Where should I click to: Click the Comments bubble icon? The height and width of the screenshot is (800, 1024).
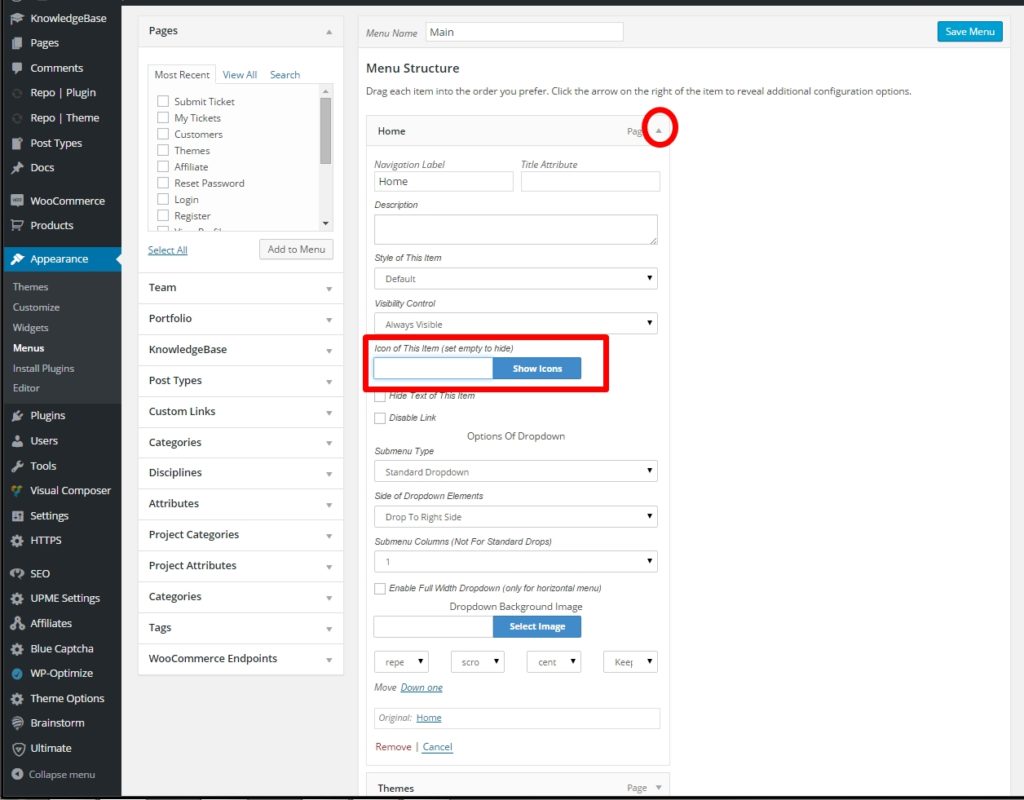pos(17,68)
